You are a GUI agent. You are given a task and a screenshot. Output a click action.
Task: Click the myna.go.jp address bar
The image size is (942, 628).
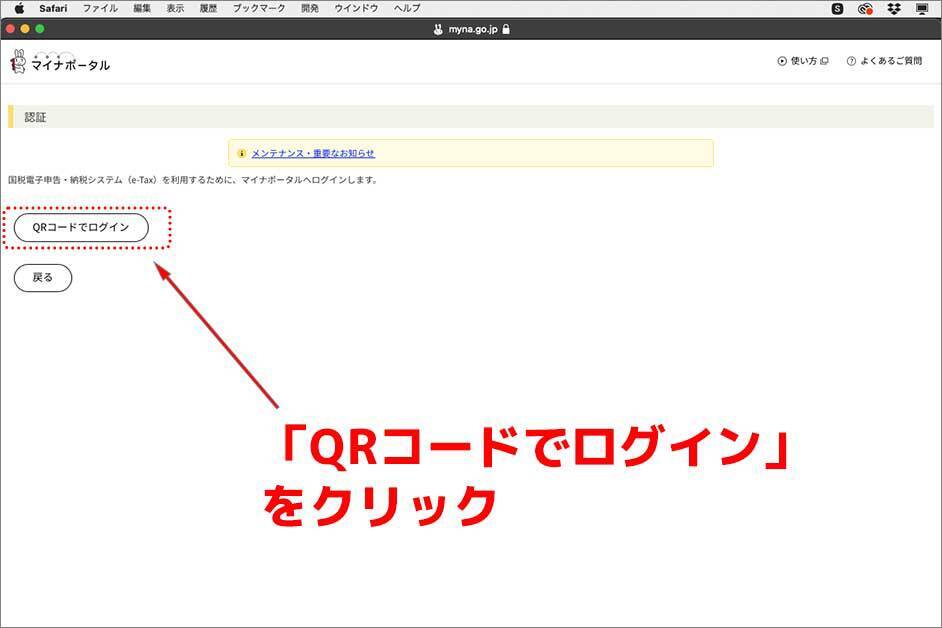[470, 29]
